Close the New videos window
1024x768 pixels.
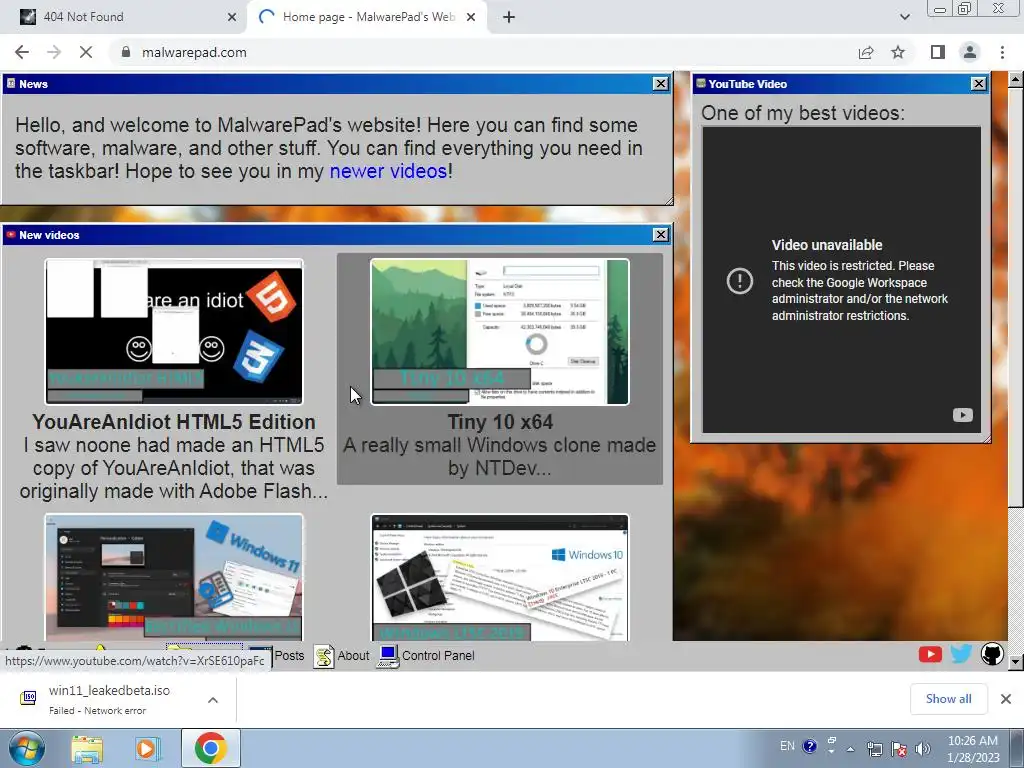[x=660, y=234]
